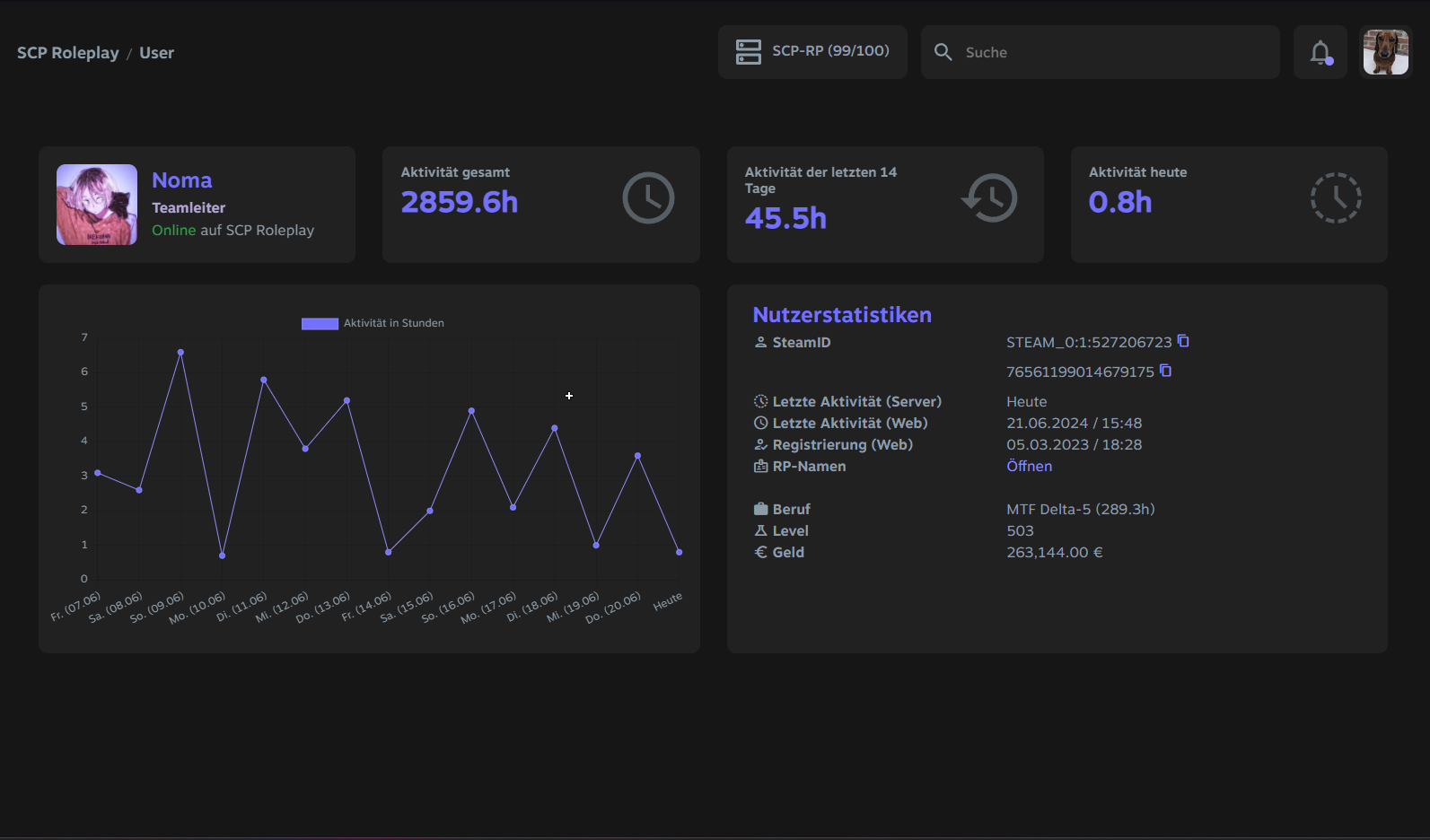Click the User breadcrumb item
Screen dimensions: 1430x840
156,53
